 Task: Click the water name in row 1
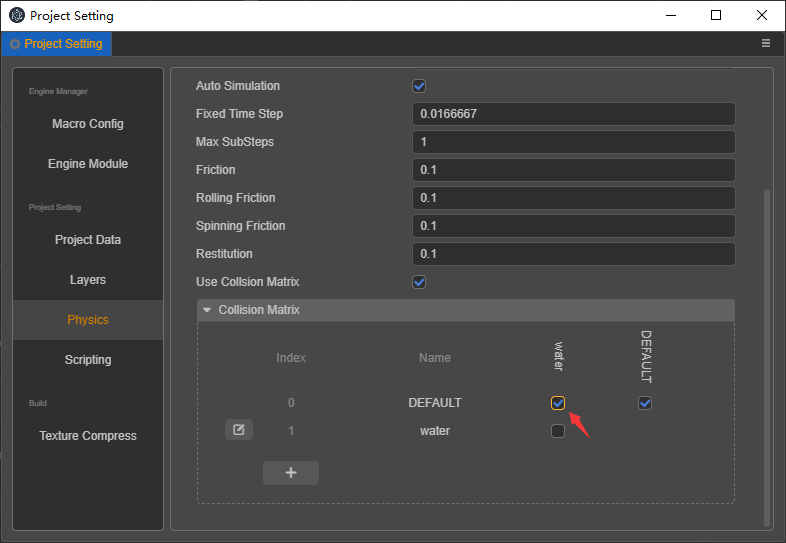coord(435,431)
